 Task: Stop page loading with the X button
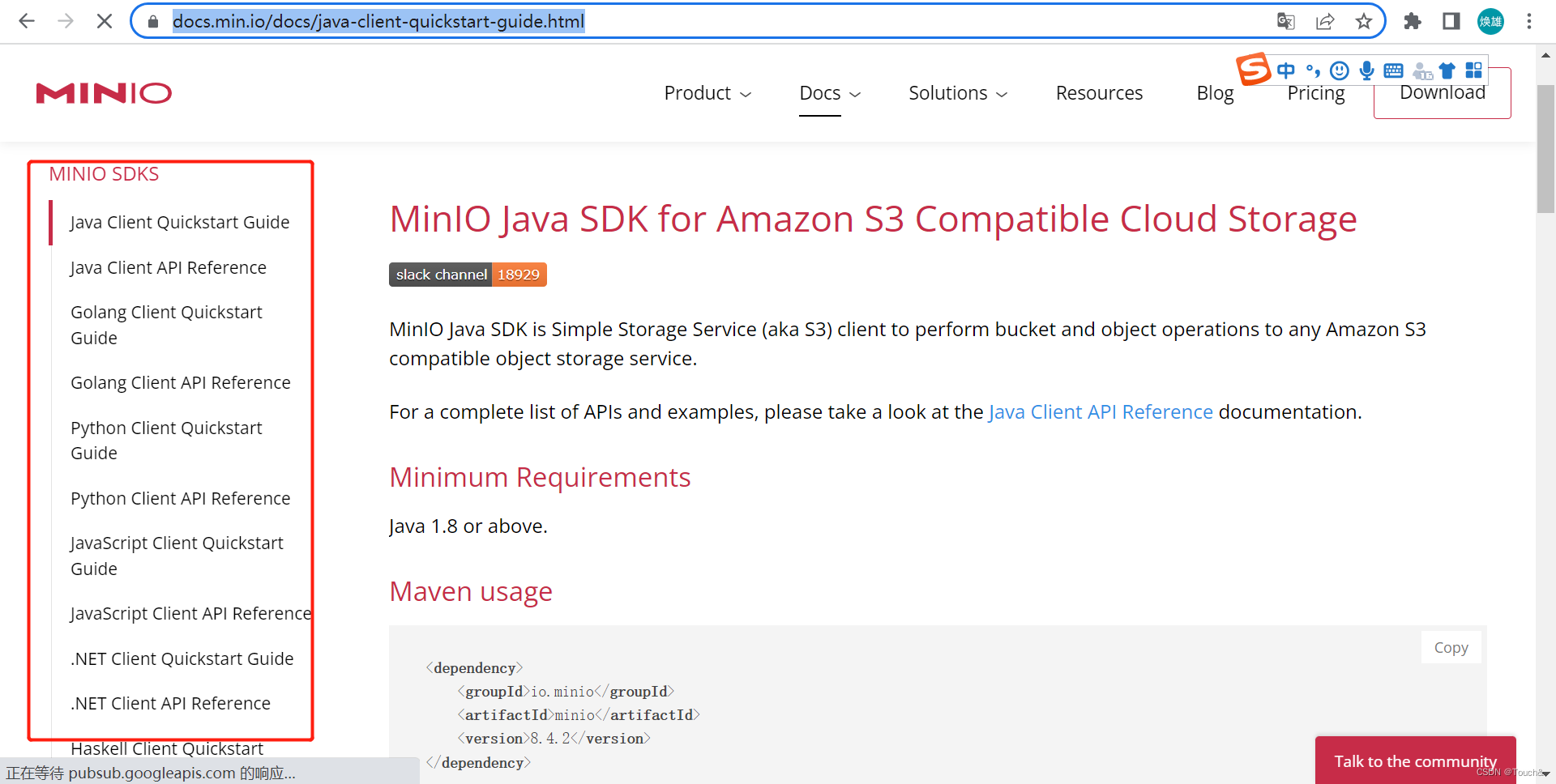105,21
